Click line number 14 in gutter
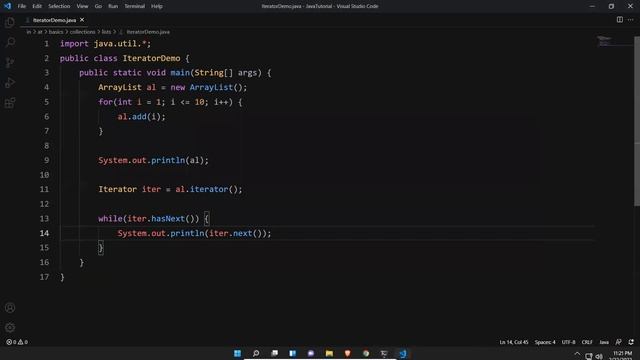The height and width of the screenshot is (360, 640). click(44, 233)
